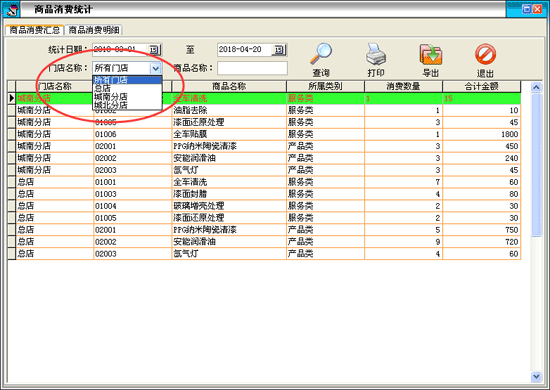Viewport: 550px width, 390px height.
Task: Open the start date calendar picker
Action: tap(154, 49)
